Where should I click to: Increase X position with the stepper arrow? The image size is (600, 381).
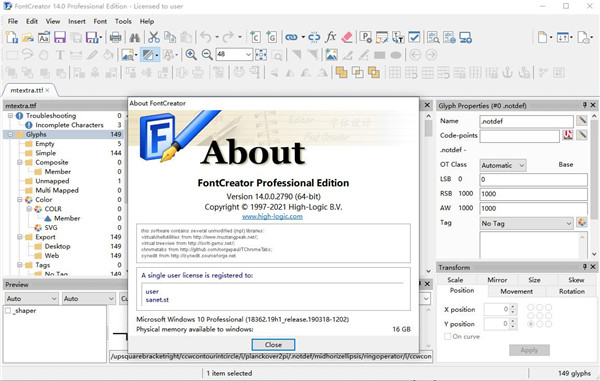(x=513, y=306)
